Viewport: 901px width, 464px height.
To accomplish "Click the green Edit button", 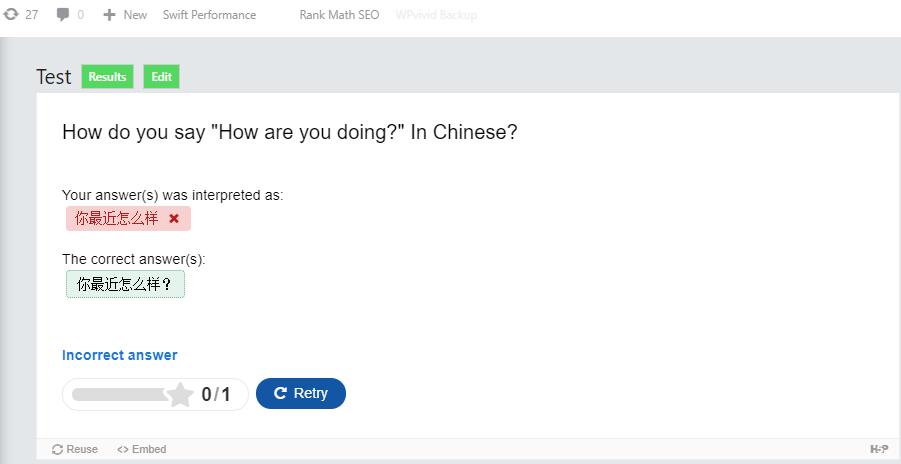I will (x=161, y=76).
